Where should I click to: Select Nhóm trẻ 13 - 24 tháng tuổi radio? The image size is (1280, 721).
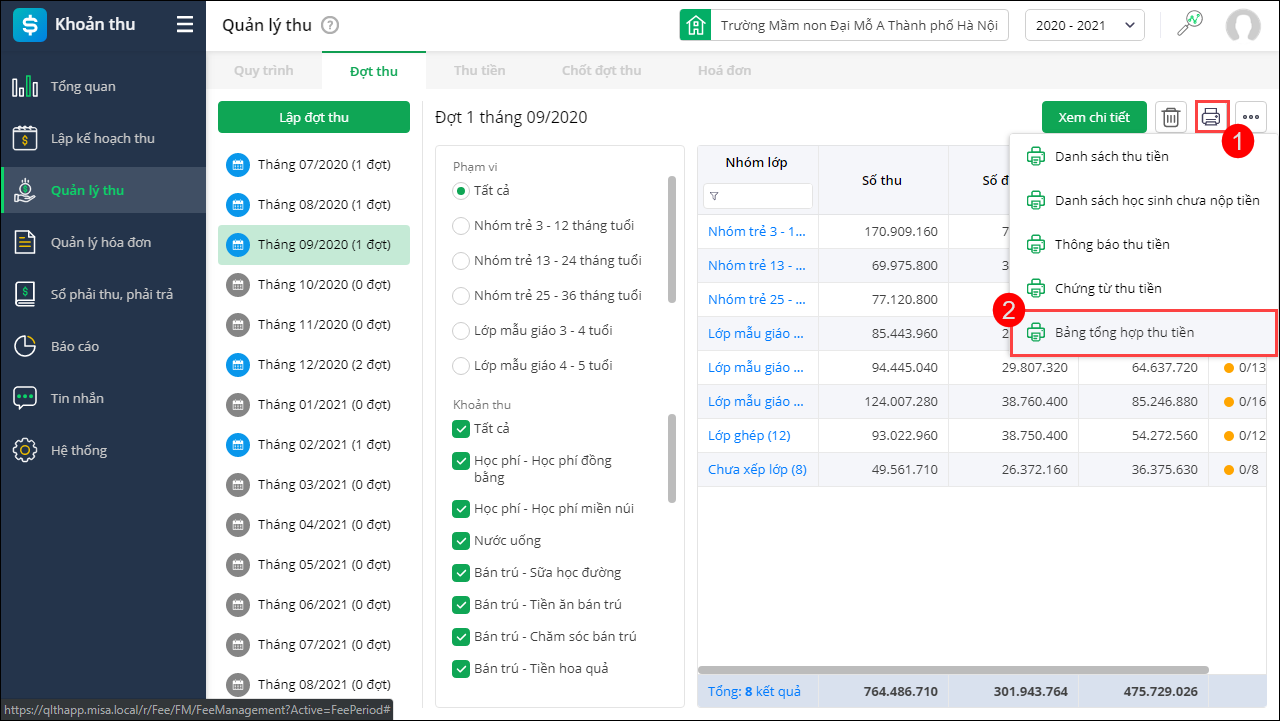(461, 261)
